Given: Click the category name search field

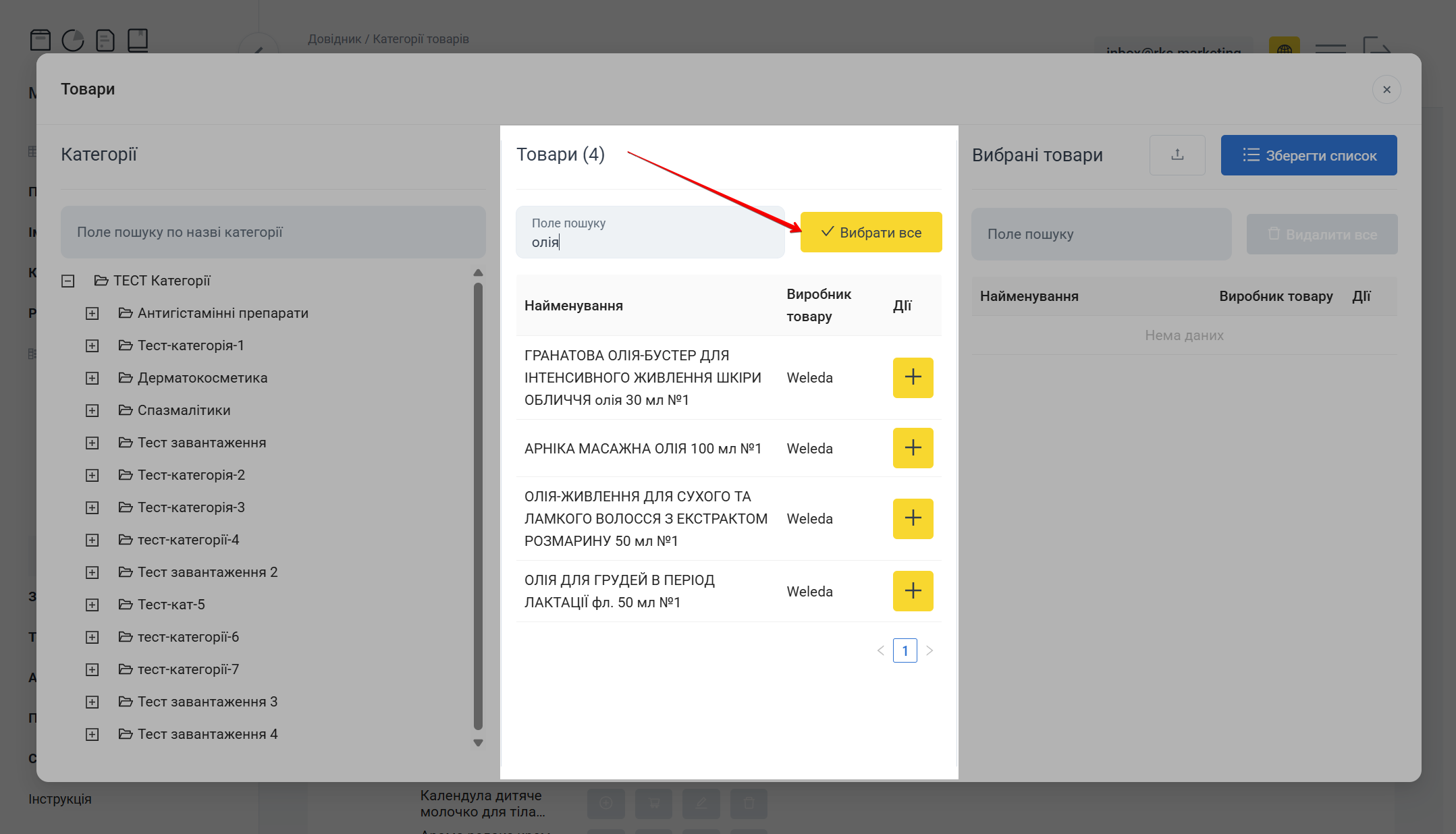Looking at the screenshot, I should click(273, 232).
